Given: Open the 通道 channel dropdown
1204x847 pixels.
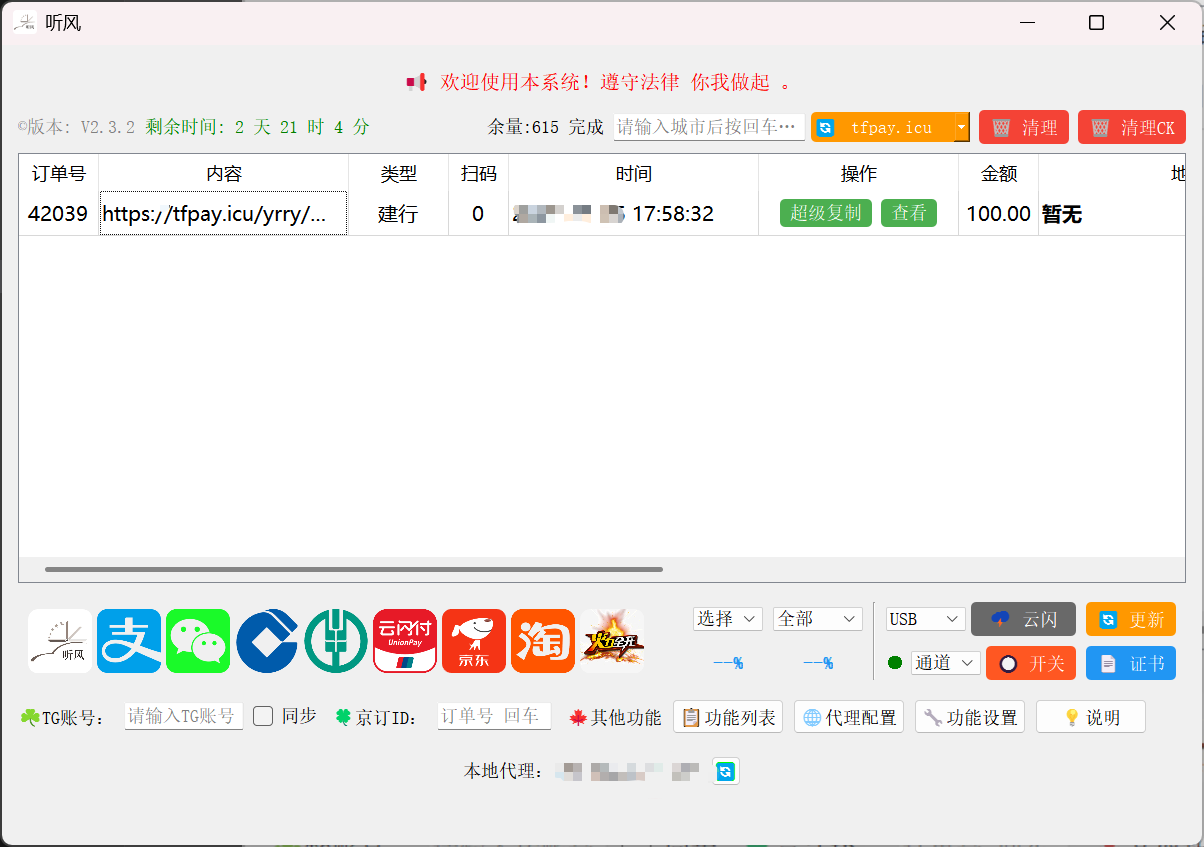Looking at the screenshot, I should 945,662.
